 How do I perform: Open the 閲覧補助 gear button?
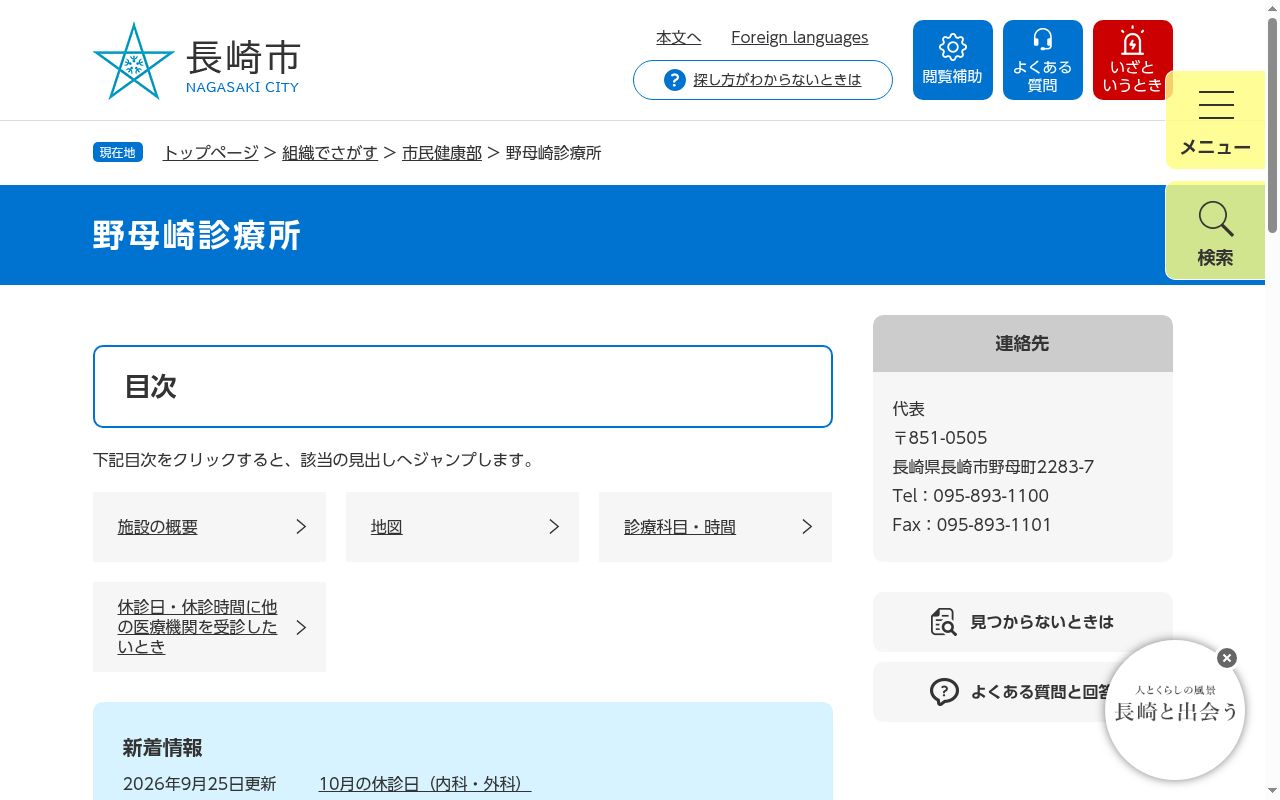[952, 60]
